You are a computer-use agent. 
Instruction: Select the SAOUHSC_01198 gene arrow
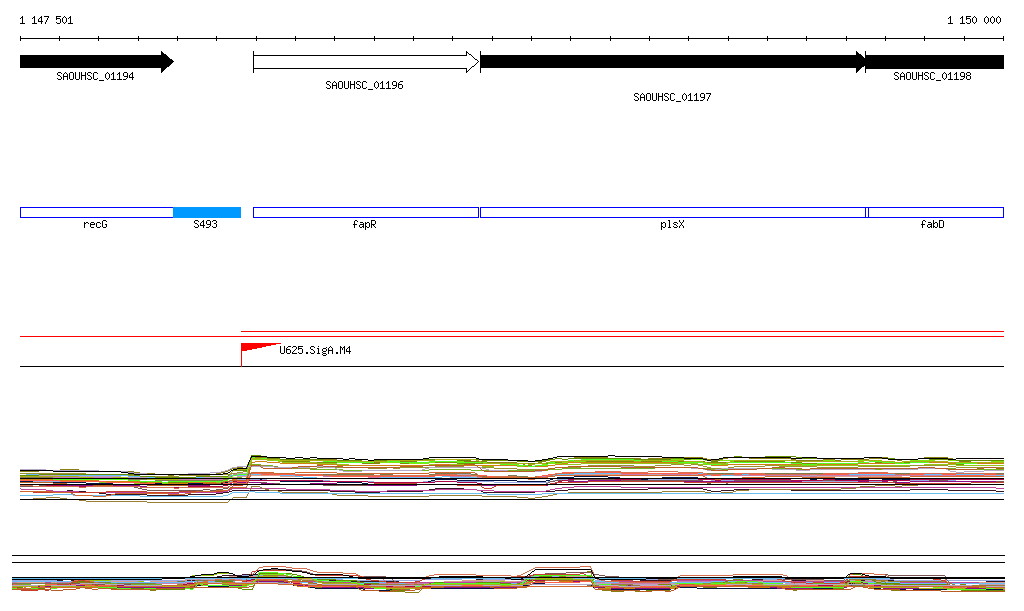point(934,62)
